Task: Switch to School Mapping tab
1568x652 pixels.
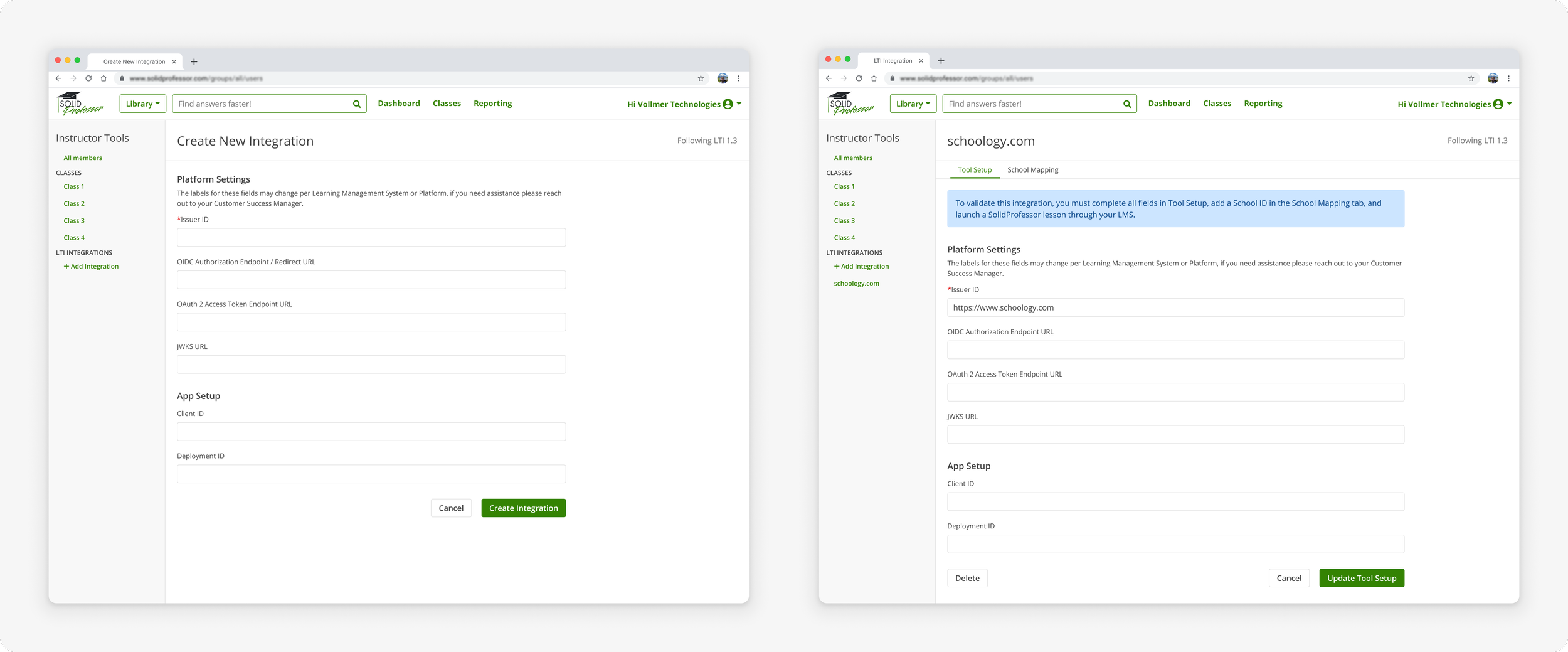Action: click(1032, 170)
